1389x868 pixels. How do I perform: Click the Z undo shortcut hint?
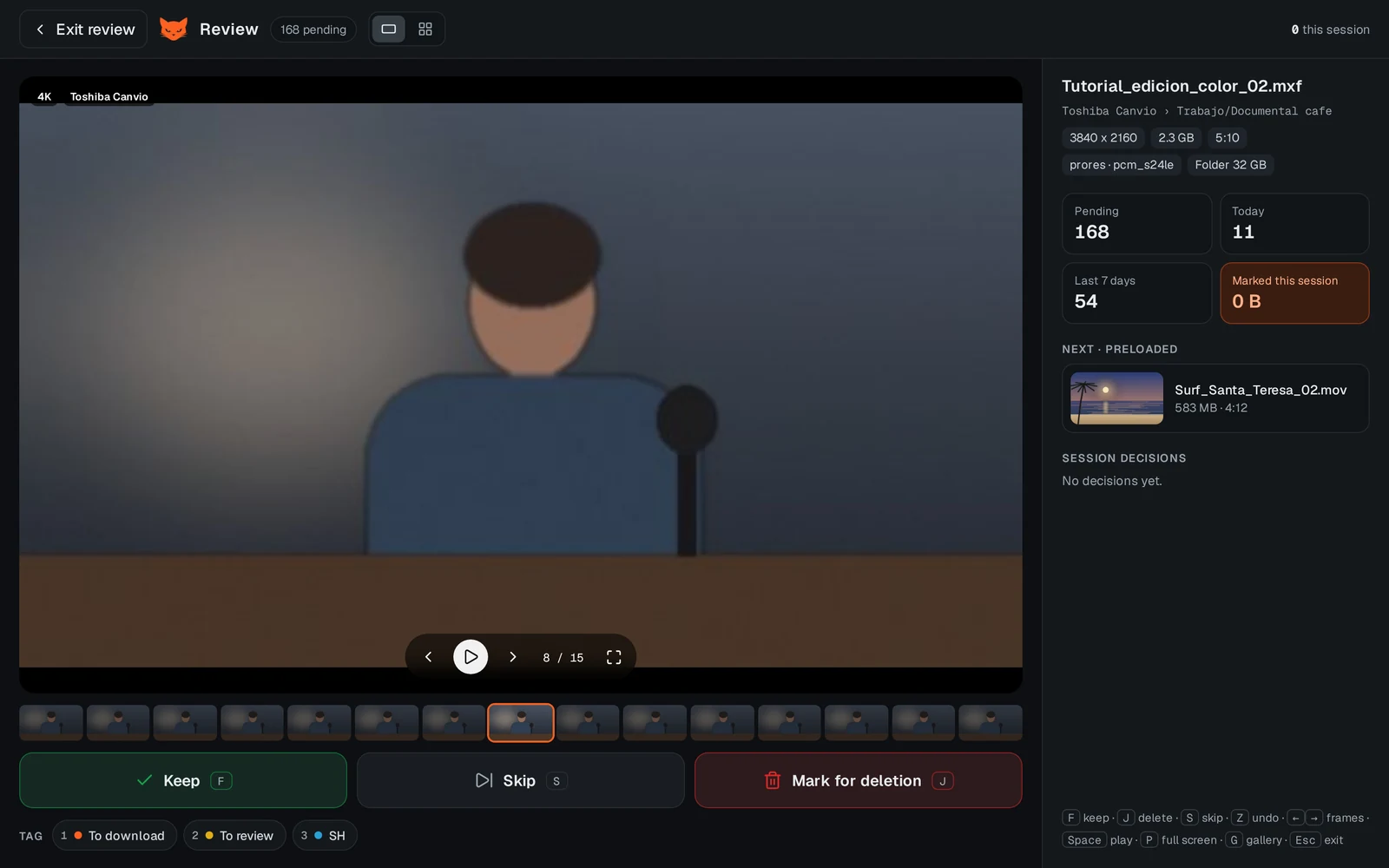click(x=1255, y=818)
